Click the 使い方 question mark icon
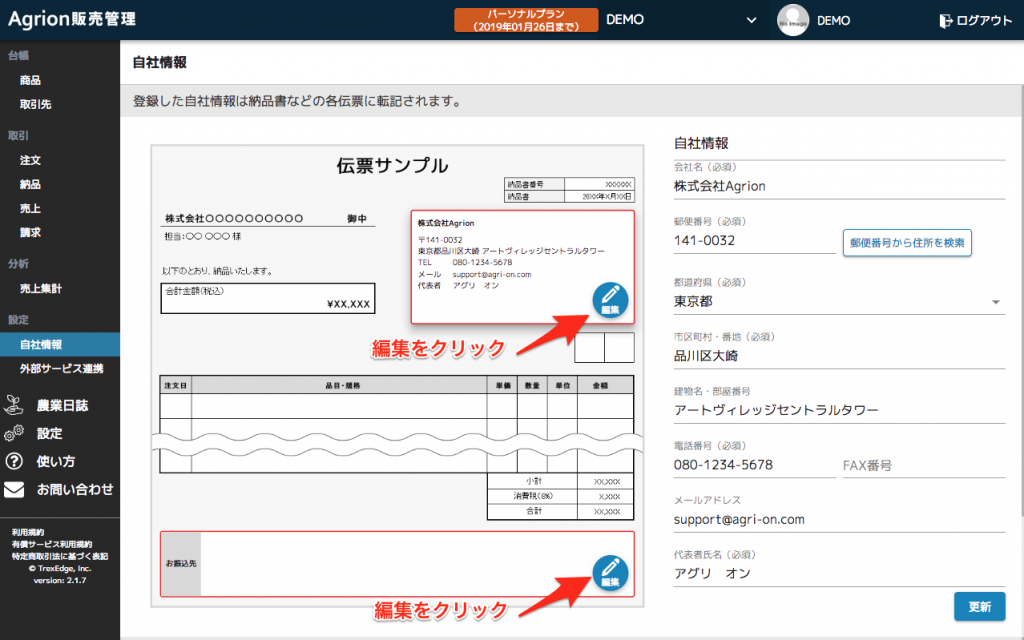1024x640 pixels. pos(14,461)
